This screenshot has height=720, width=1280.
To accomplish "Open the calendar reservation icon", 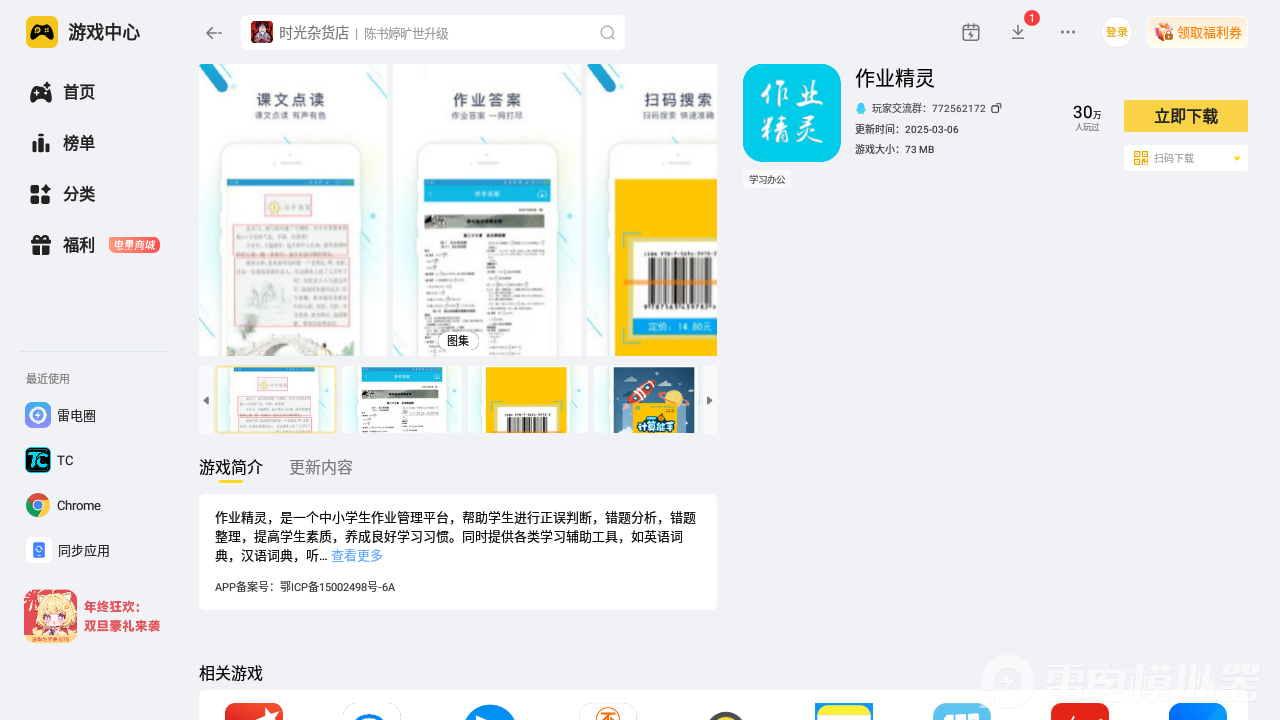I will [x=971, y=32].
